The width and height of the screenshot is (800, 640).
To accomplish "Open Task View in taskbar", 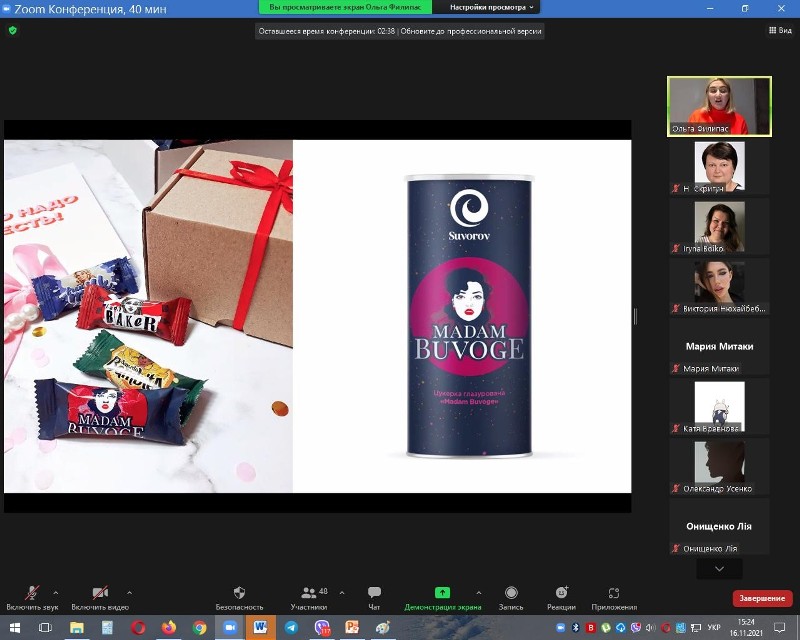I will pyautogui.click(x=45, y=628).
